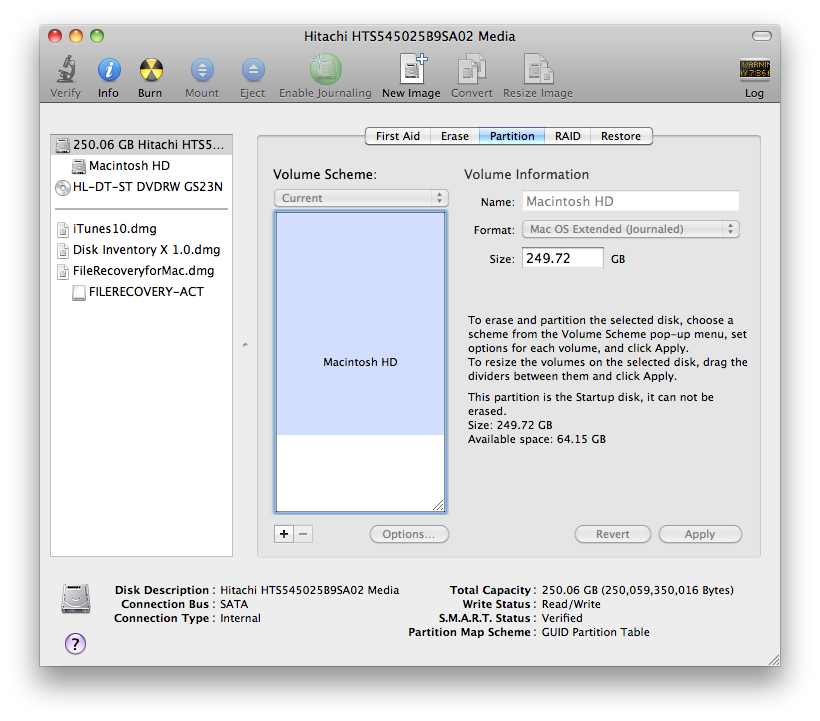The height and width of the screenshot is (721, 820).
Task: Select iTunes10.dmg in sidebar
Action: point(141,228)
